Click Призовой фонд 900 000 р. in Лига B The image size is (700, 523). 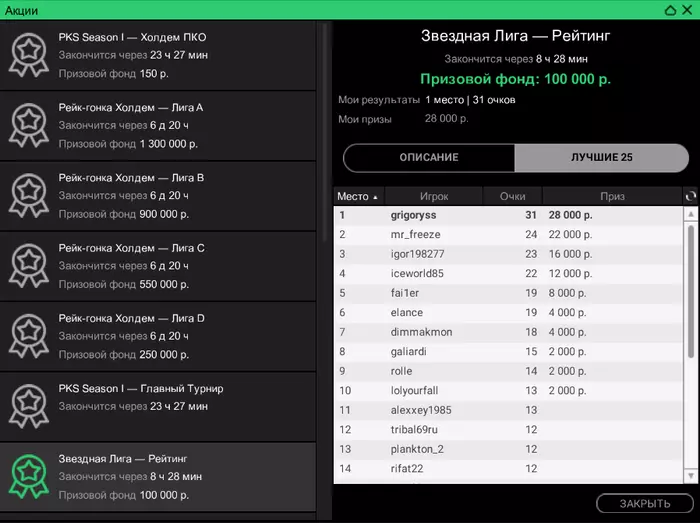124,215
